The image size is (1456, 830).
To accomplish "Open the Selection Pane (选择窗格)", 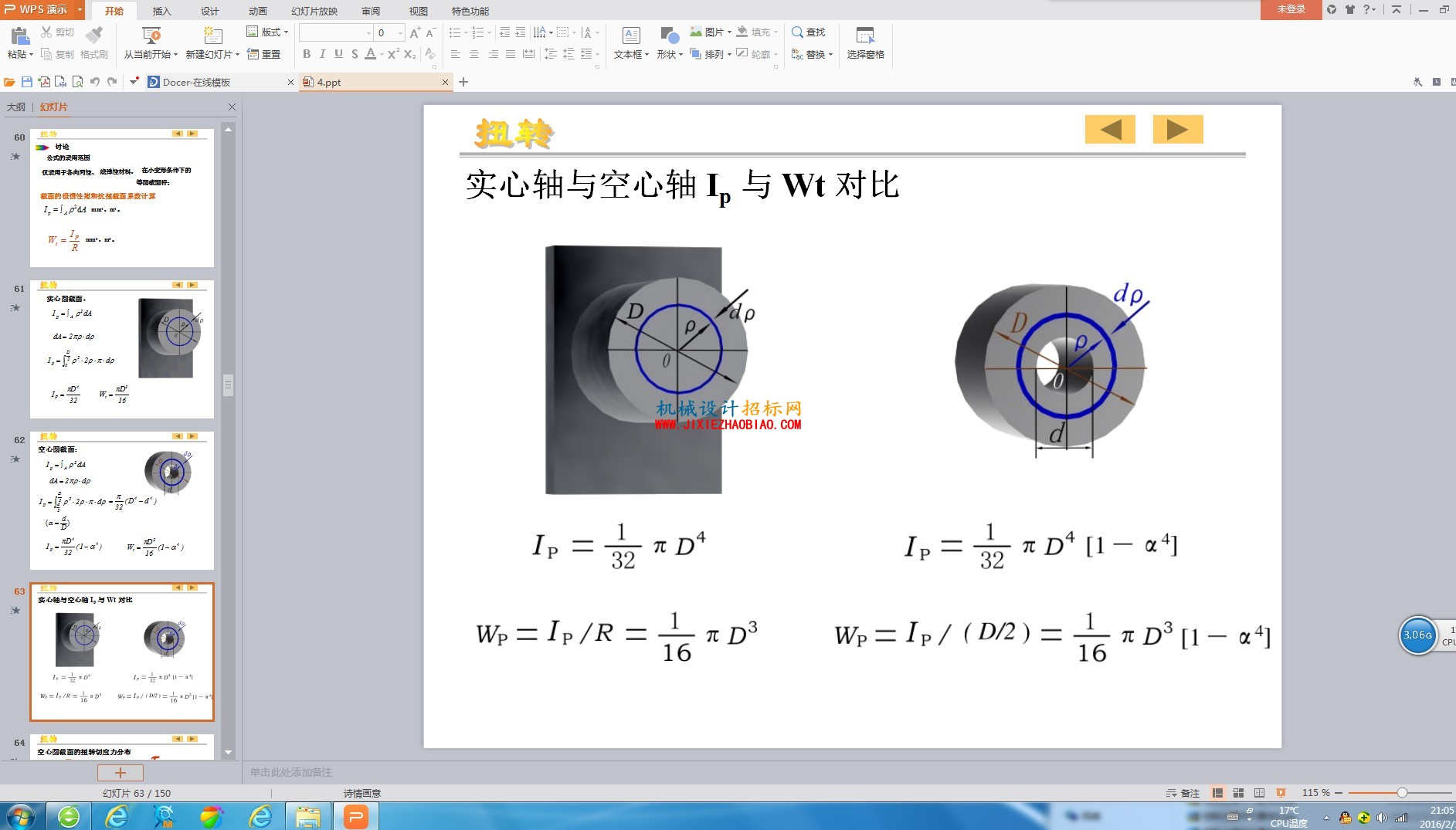I will (x=865, y=42).
